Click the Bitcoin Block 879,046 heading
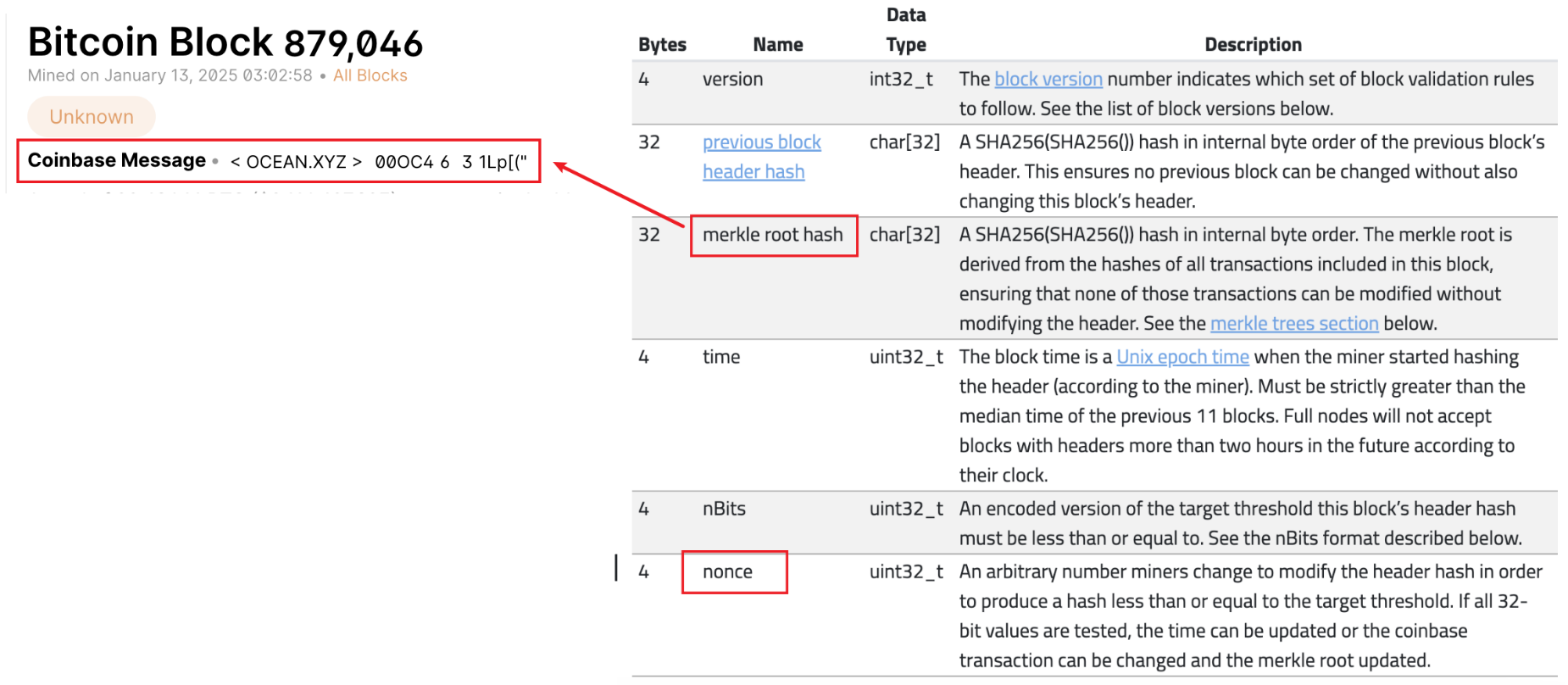 225,42
